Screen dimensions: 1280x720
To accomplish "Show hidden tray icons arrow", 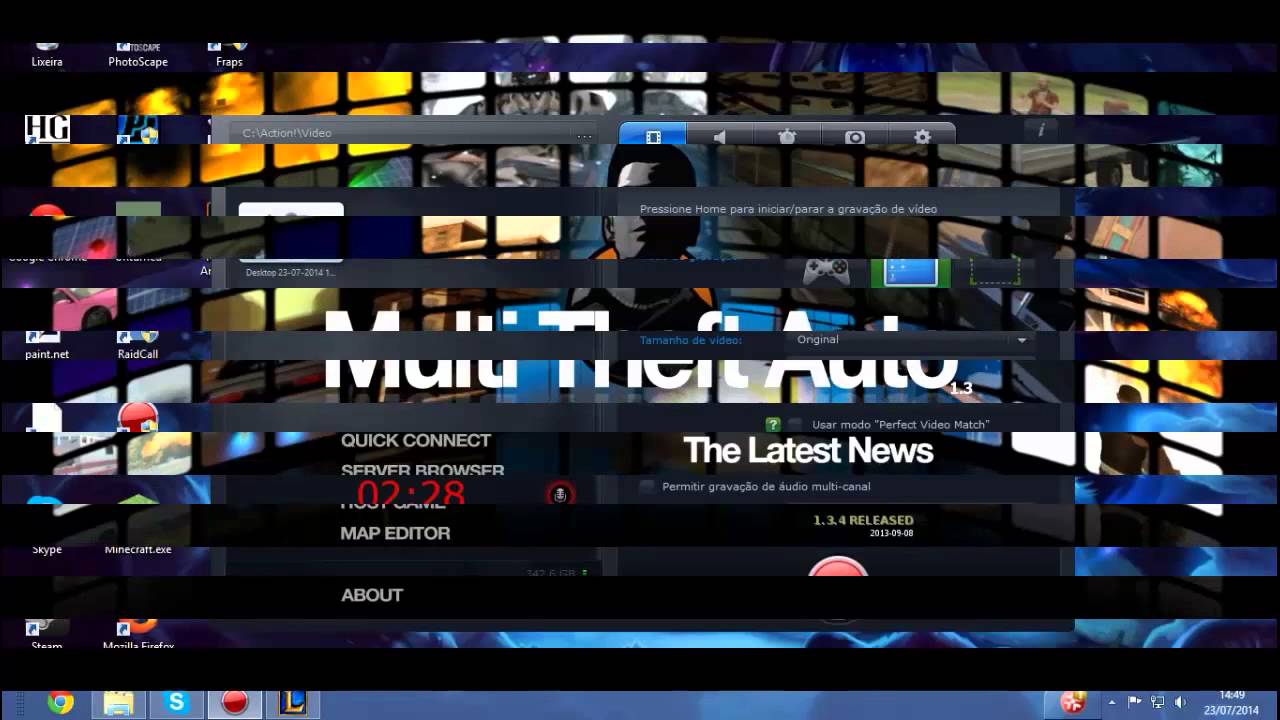I will (1112, 702).
